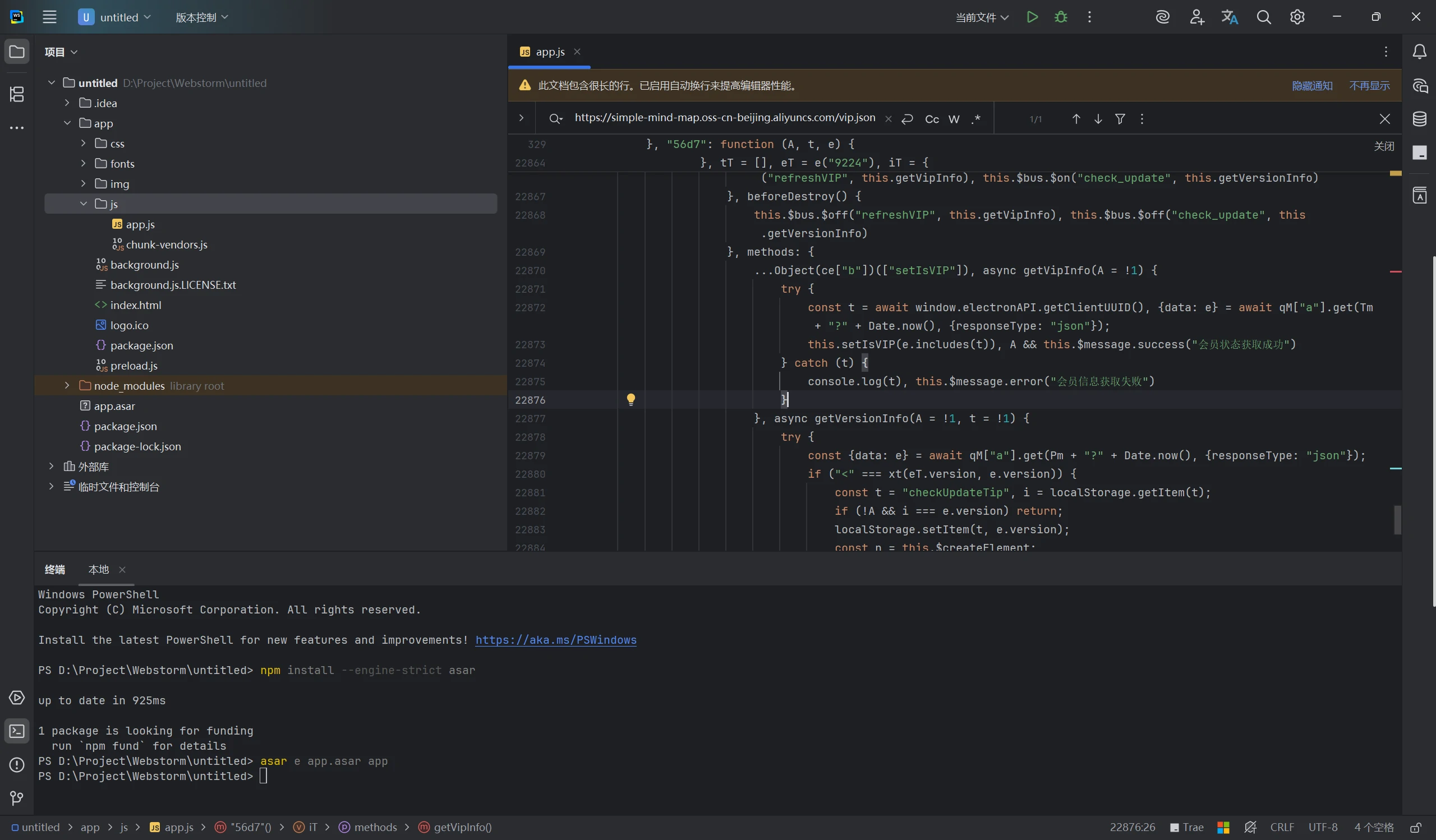The image size is (1436, 840).
Task: Select the 本地 terminal tab
Action: [99, 570]
